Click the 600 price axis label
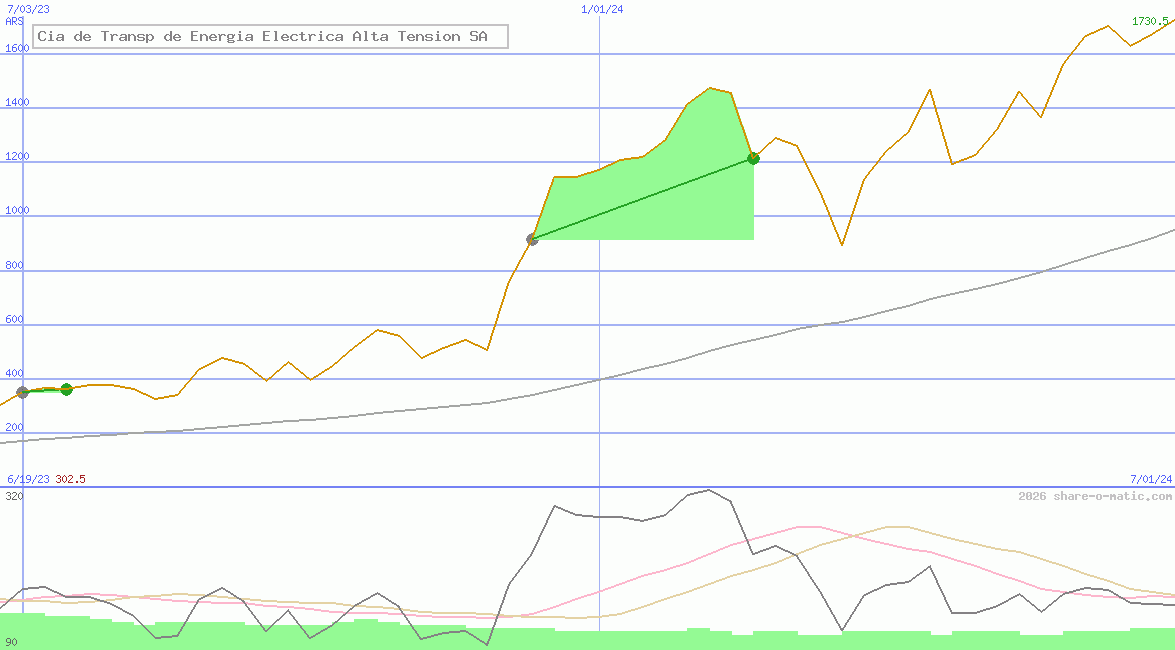 coord(14,319)
